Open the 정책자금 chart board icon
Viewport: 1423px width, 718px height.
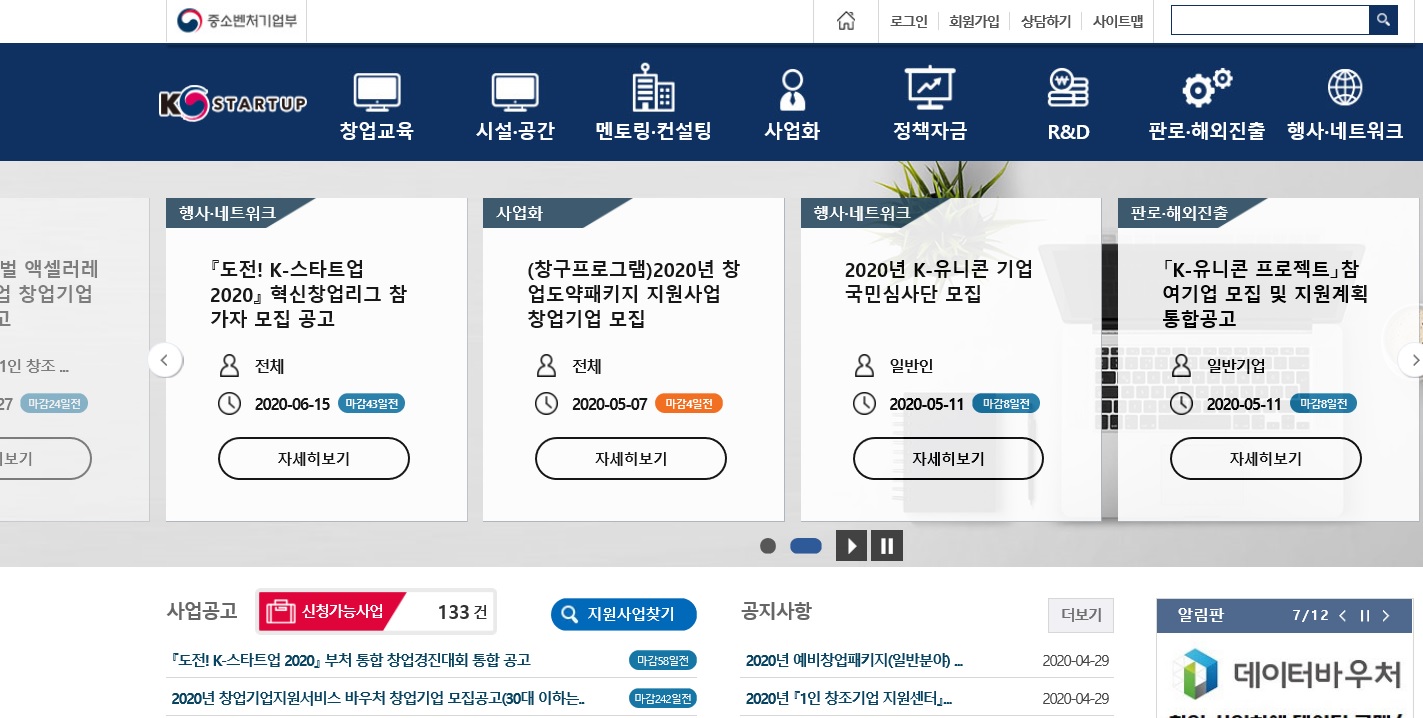pos(930,87)
